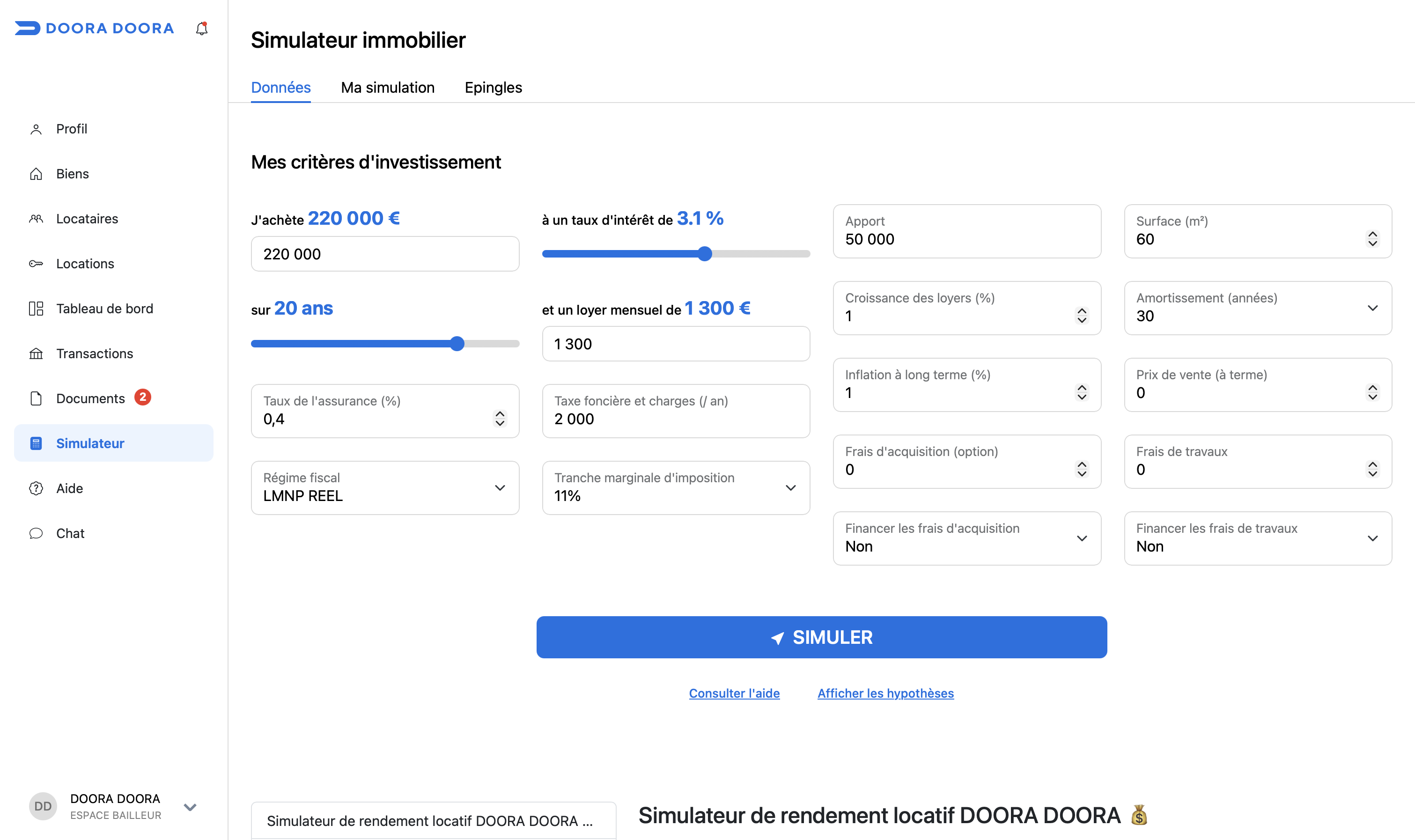The width and height of the screenshot is (1415, 840).
Task: Expand the Tranche marginale d'imposition dropdown
Action: (676, 487)
